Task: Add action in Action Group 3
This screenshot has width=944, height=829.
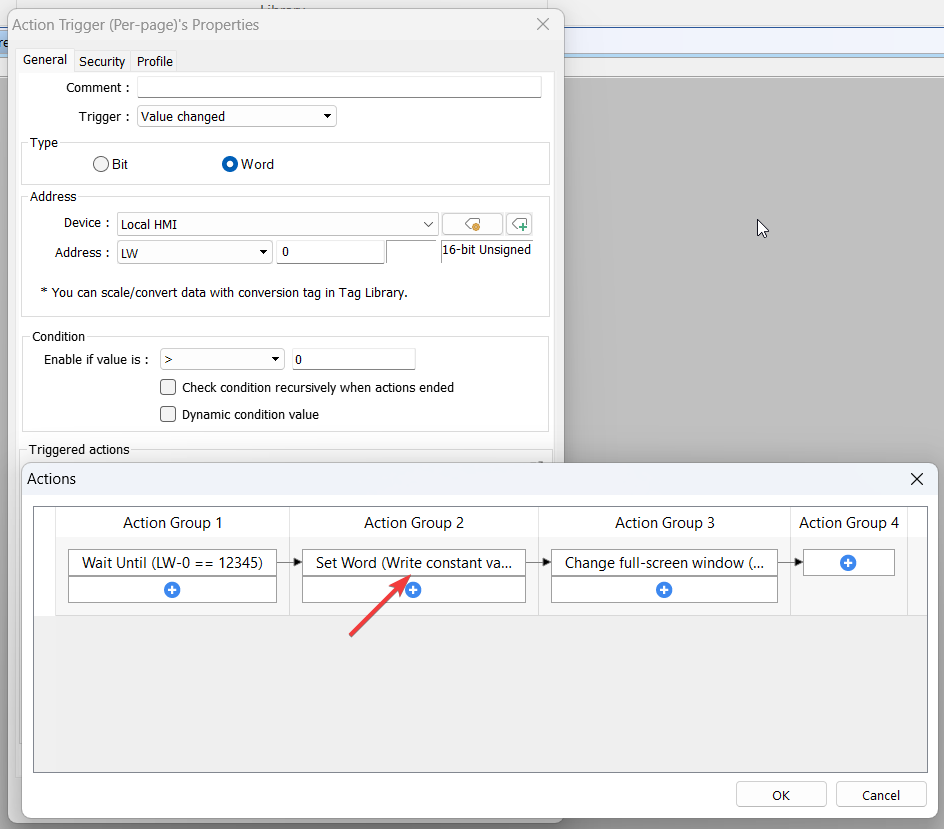Action: pos(664,590)
